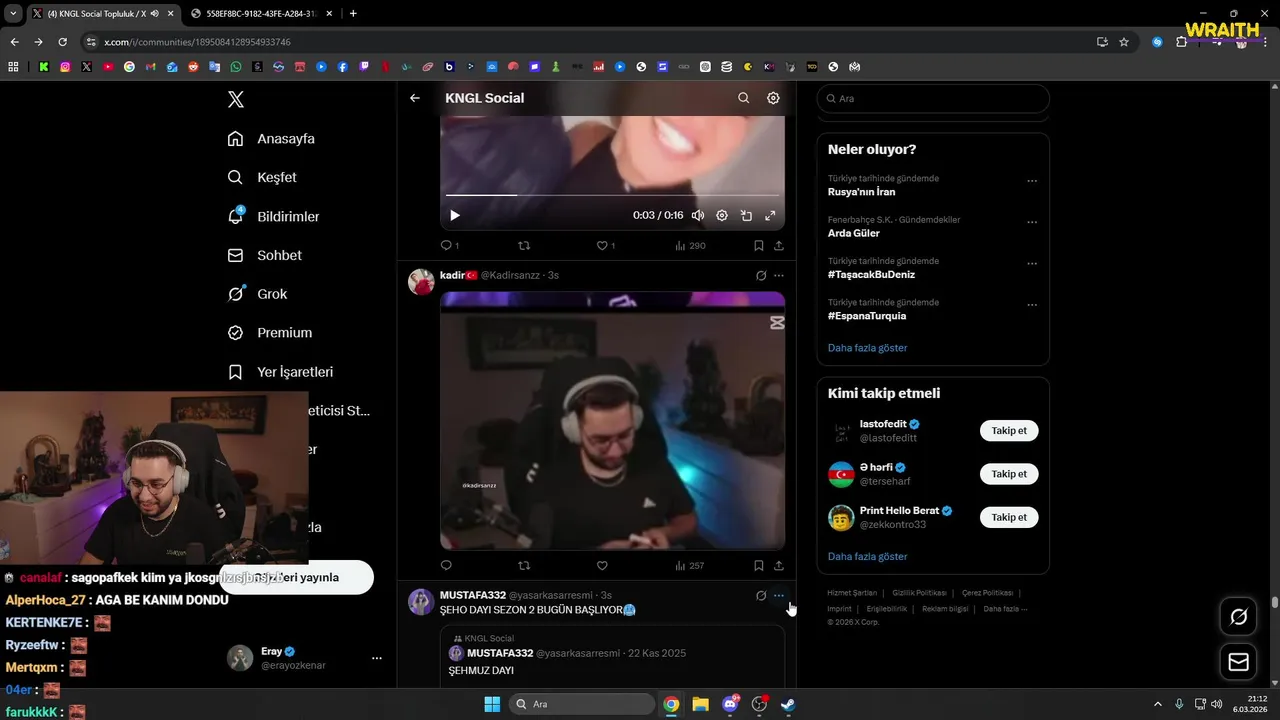The height and width of the screenshot is (720, 1280).
Task: Show more accounts under Kimi takip etmeli
Action: (867, 556)
